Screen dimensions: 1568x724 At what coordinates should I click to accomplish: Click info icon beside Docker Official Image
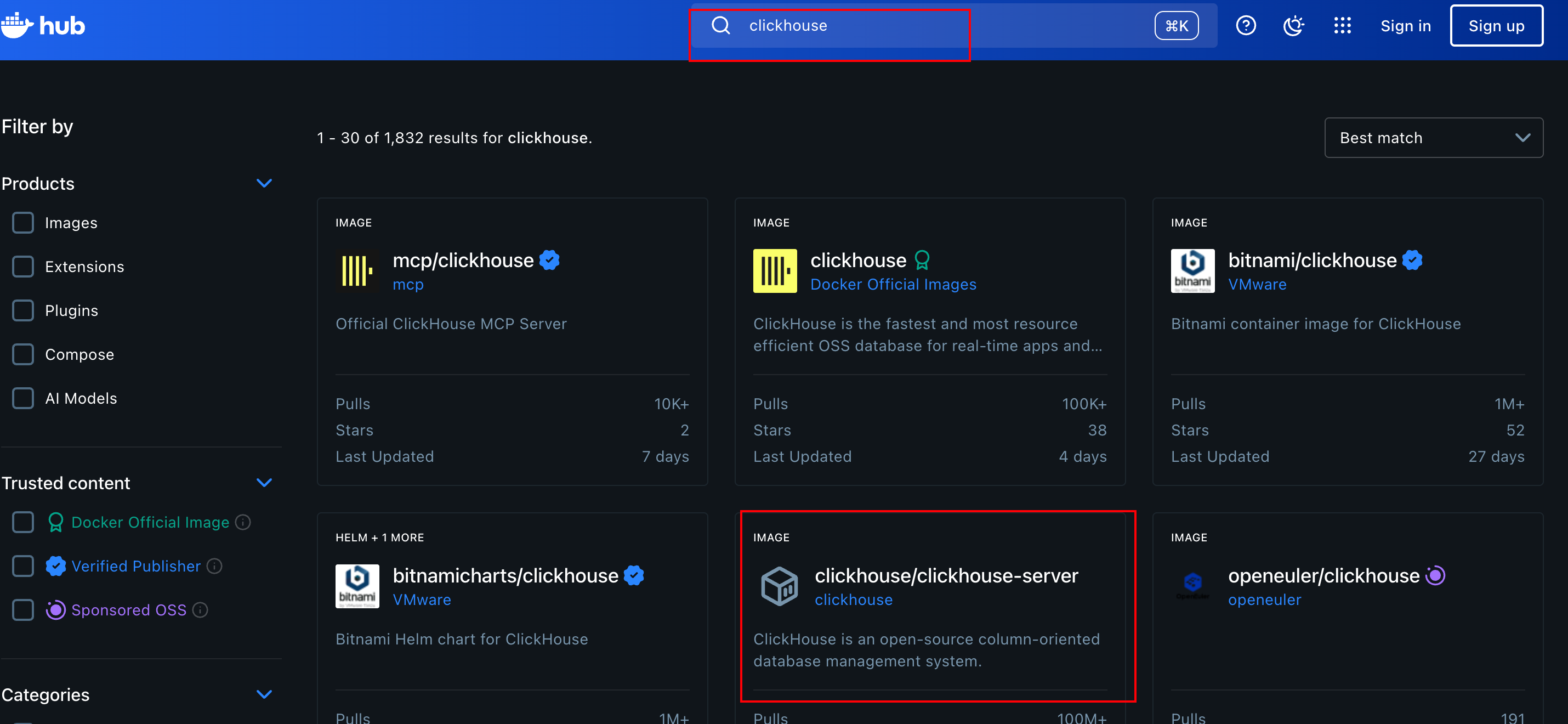coord(243,522)
